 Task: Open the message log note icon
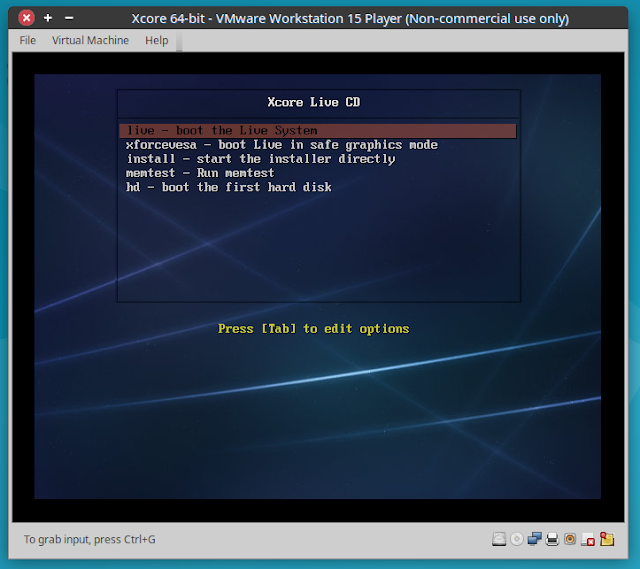coord(607,539)
